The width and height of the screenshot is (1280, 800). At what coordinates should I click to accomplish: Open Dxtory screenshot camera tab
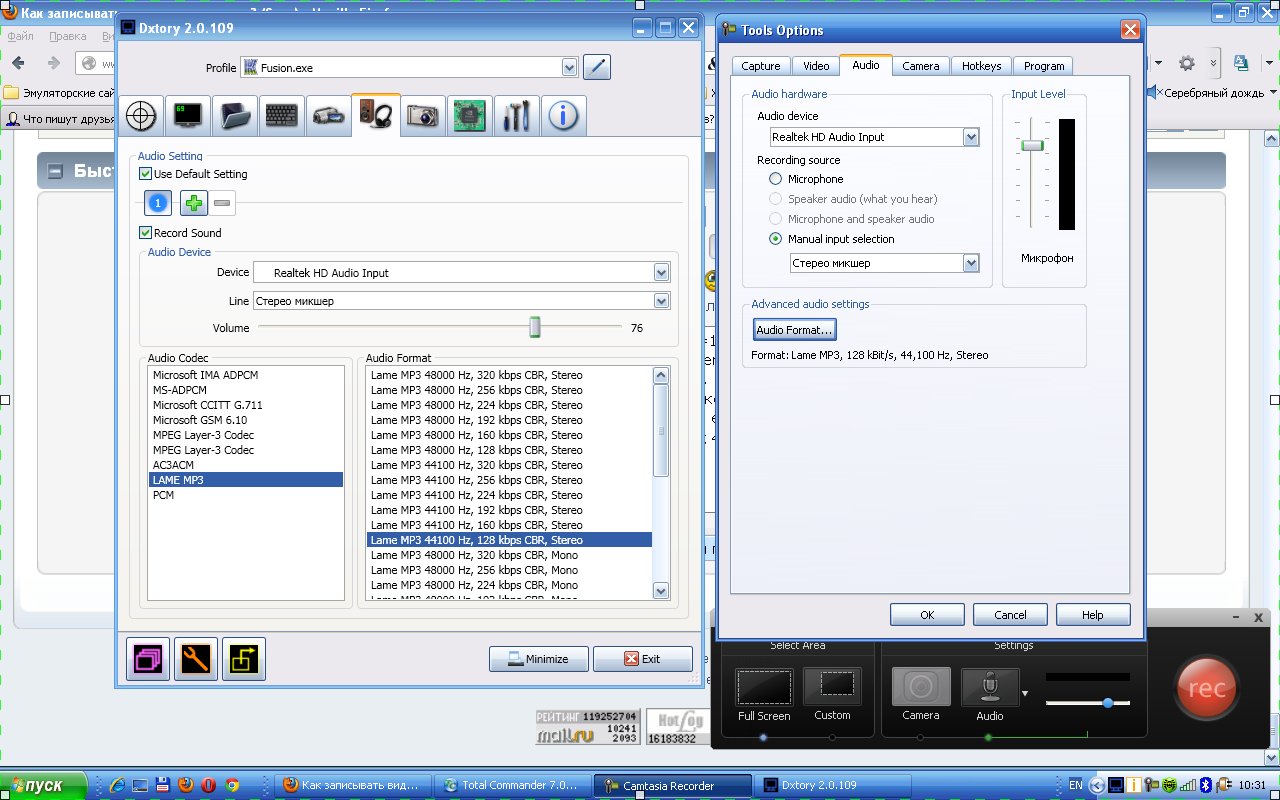point(423,116)
